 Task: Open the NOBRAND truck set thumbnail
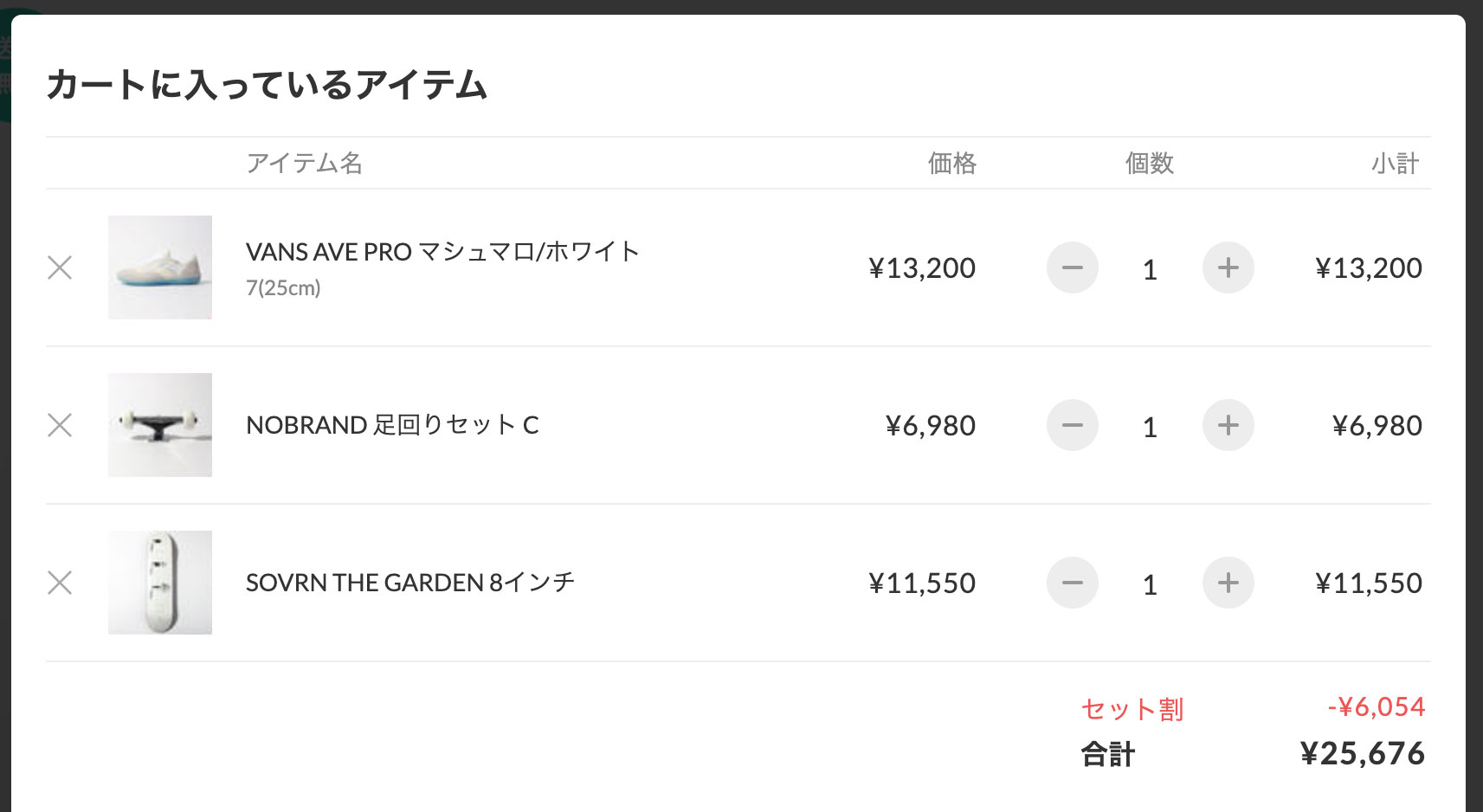click(160, 425)
